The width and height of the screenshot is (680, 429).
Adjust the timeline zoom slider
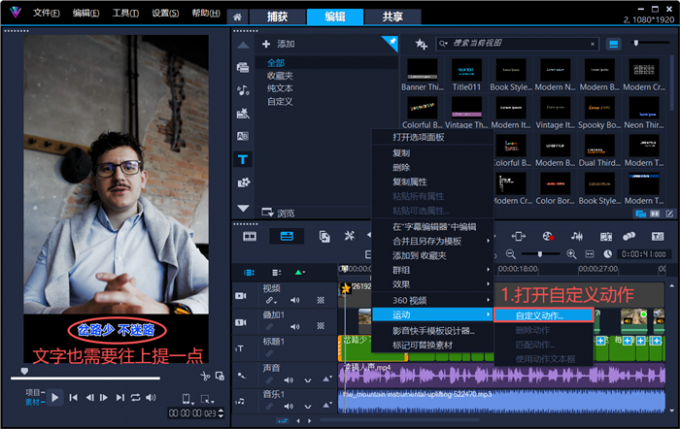tap(540, 254)
